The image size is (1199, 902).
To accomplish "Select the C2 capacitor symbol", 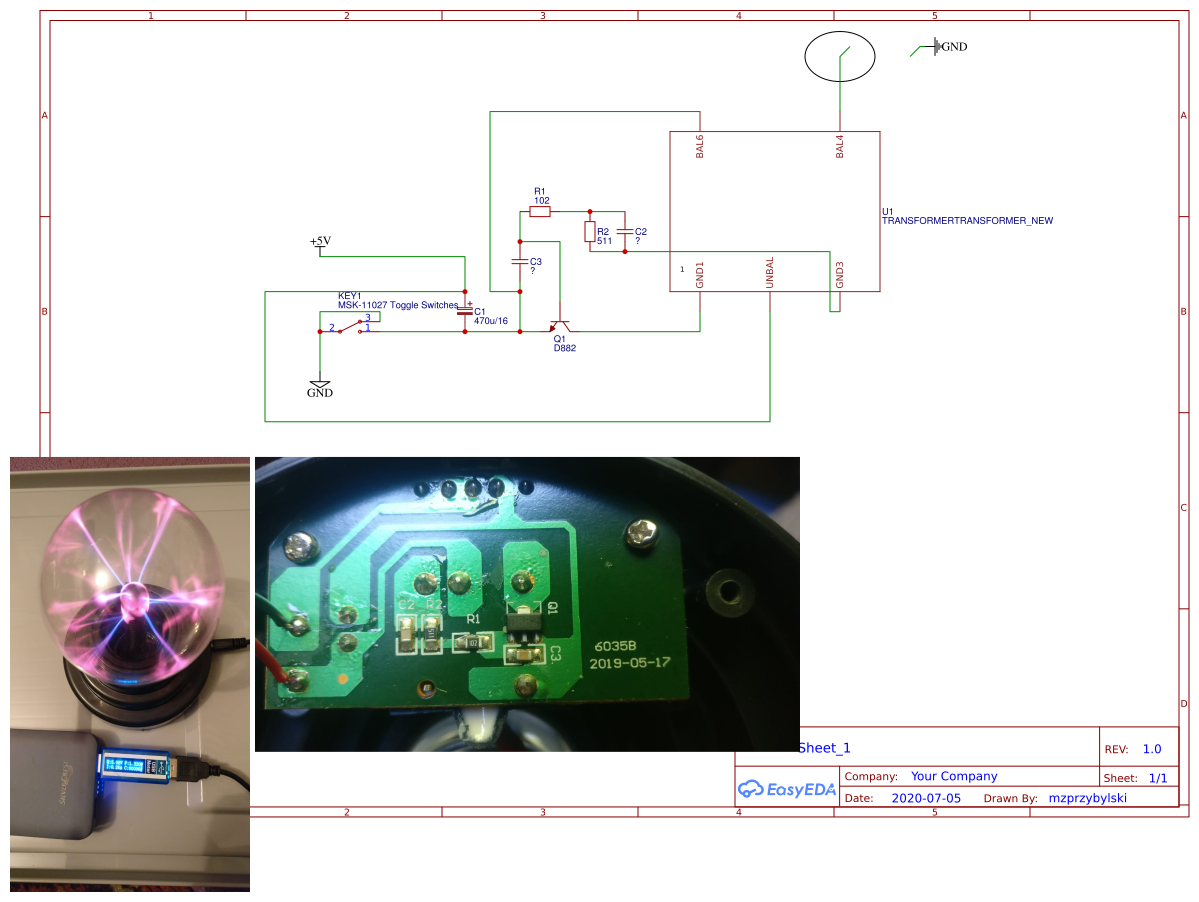I will (x=625, y=232).
